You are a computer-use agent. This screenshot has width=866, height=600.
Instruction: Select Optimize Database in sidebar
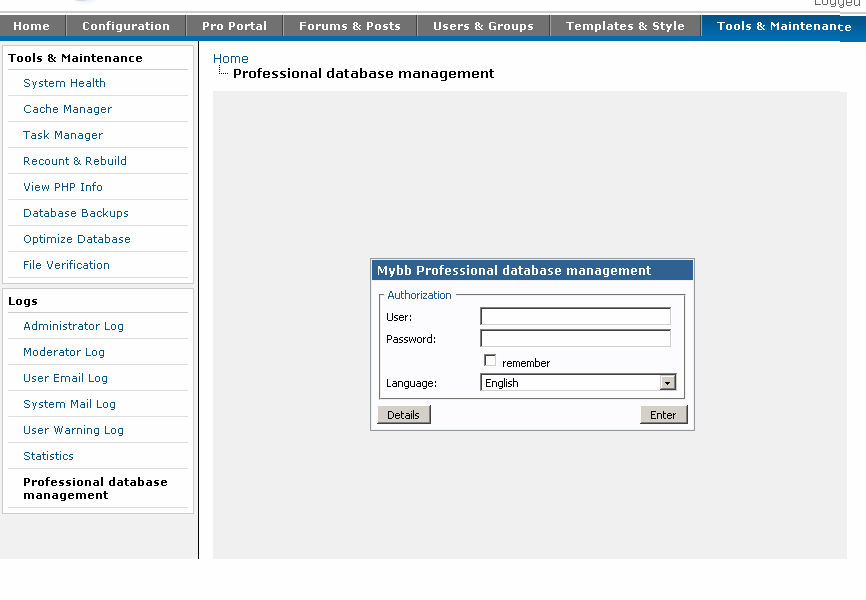(77, 239)
